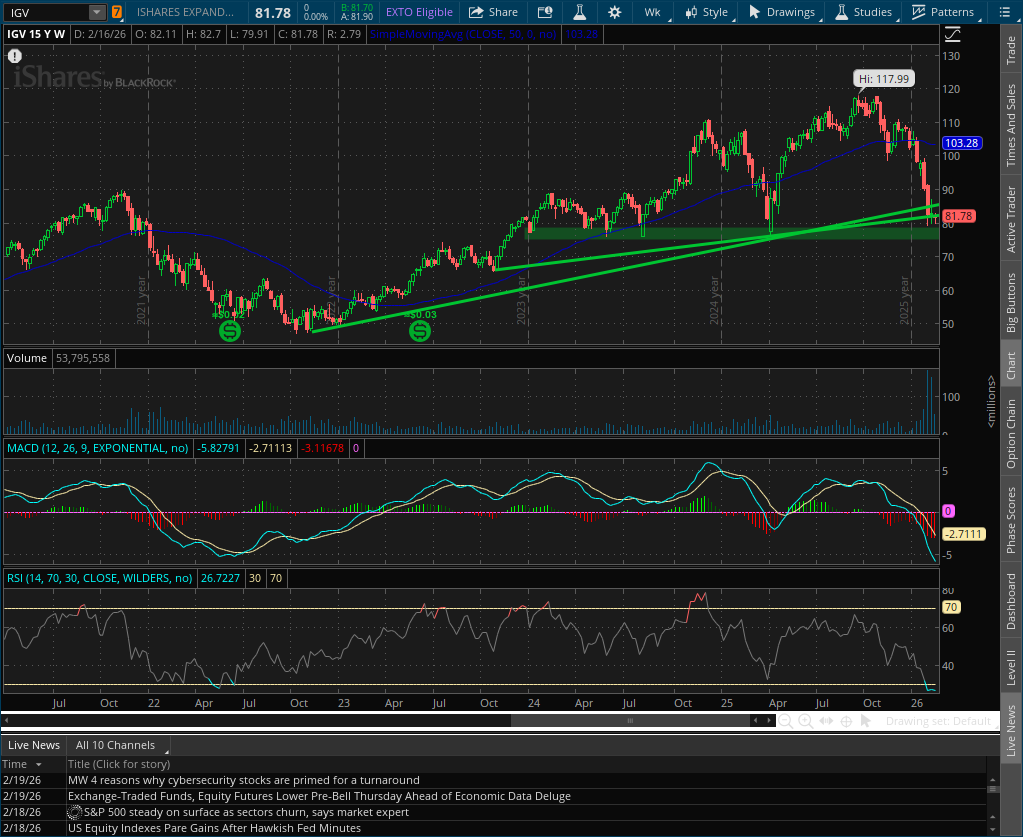Open the Patterns menu
The width and height of the screenshot is (1023, 837).
943,12
